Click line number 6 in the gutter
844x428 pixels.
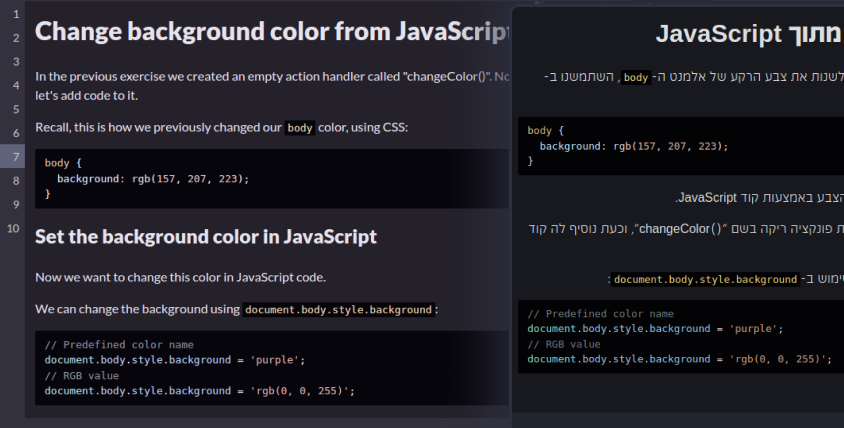click(16, 133)
